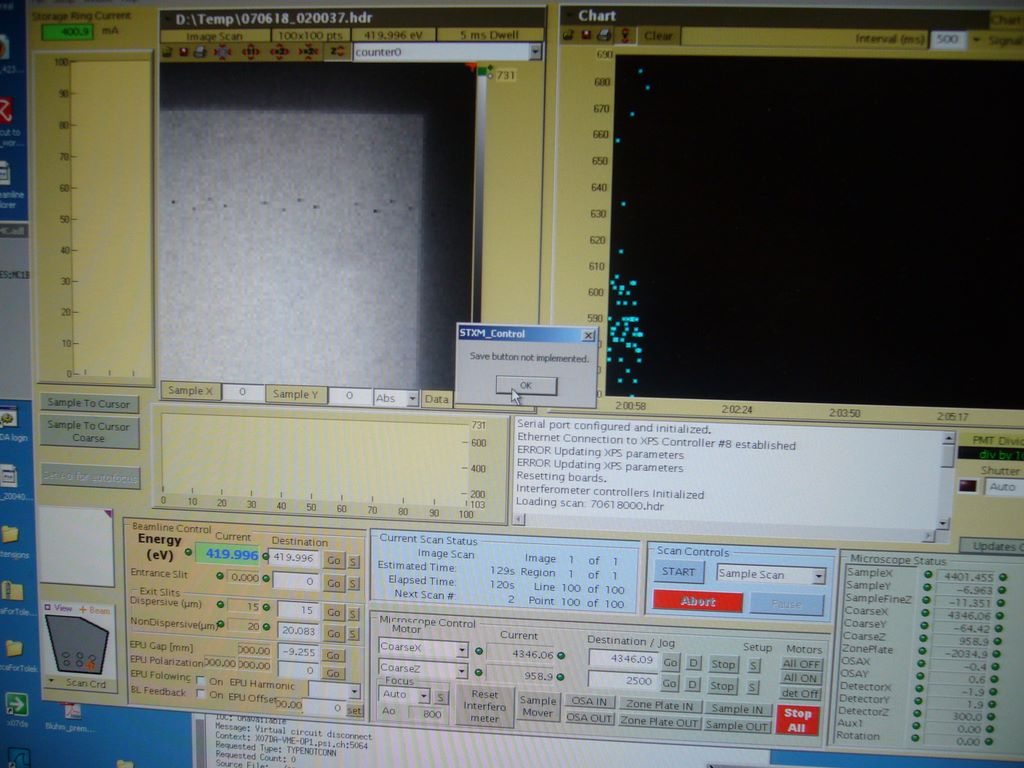Click the red save icon above scan image
The height and width of the screenshot is (768, 1024).
coord(183,52)
